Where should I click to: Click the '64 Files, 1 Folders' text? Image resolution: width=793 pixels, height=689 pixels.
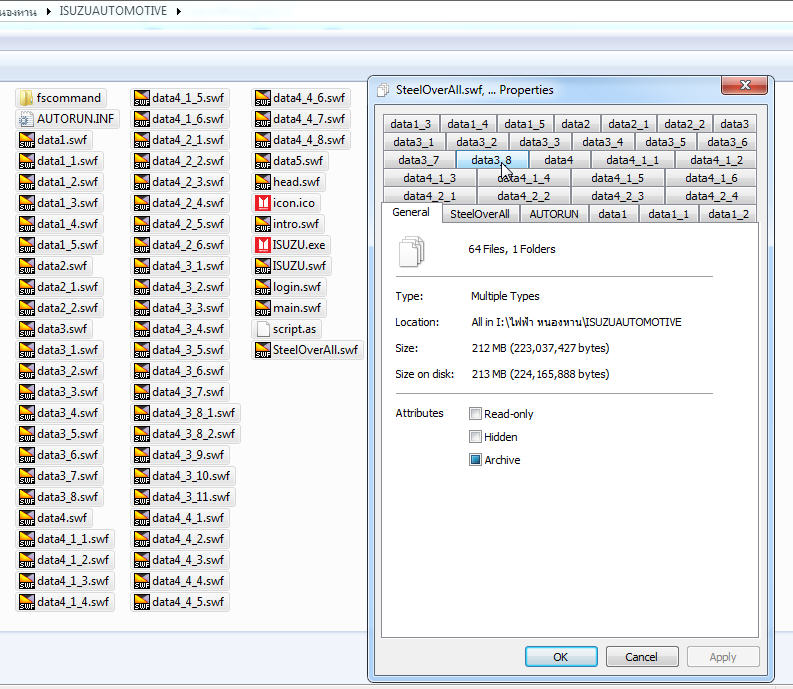(511, 249)
